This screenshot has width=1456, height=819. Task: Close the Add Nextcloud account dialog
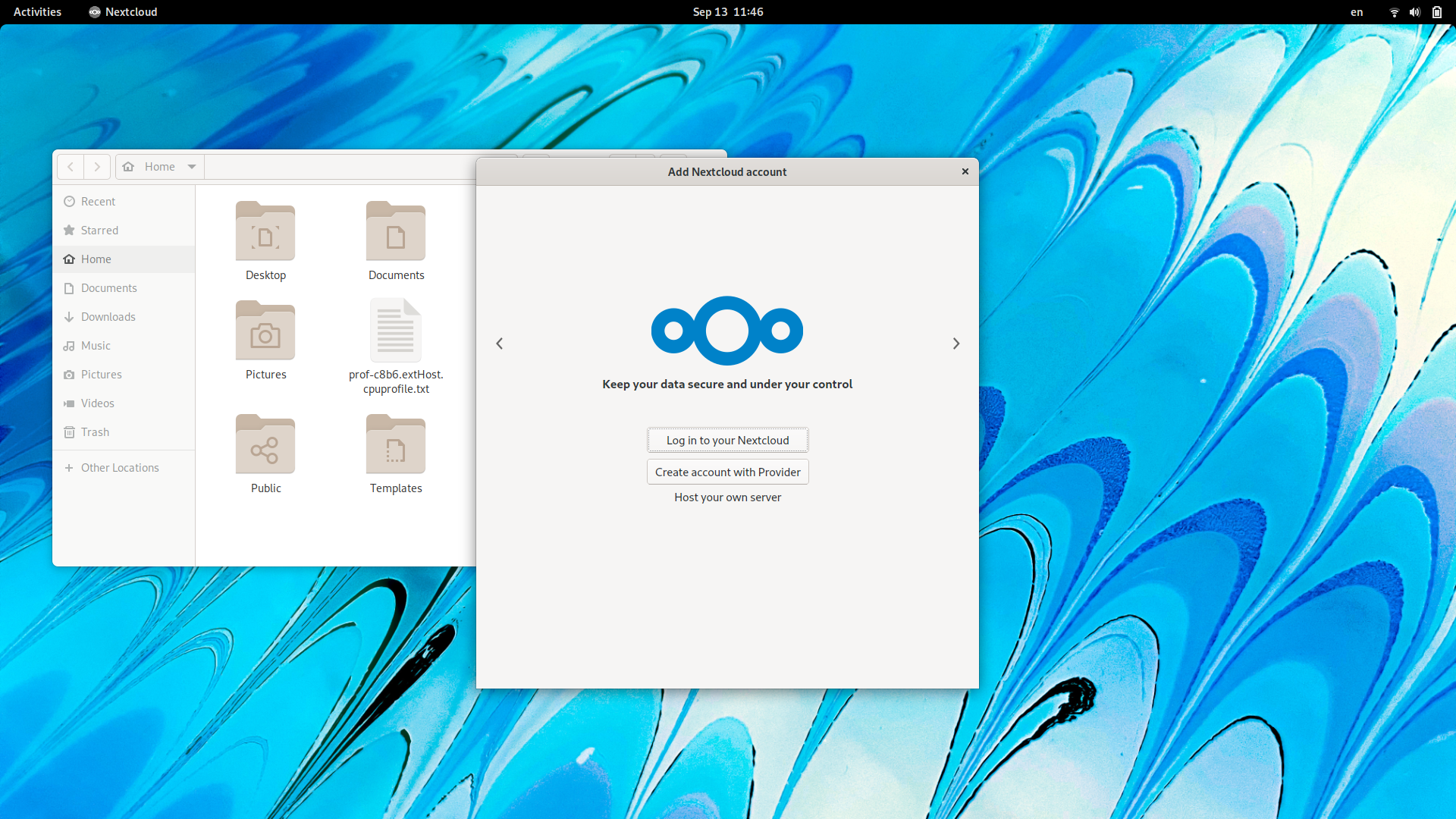pos(965,171)
